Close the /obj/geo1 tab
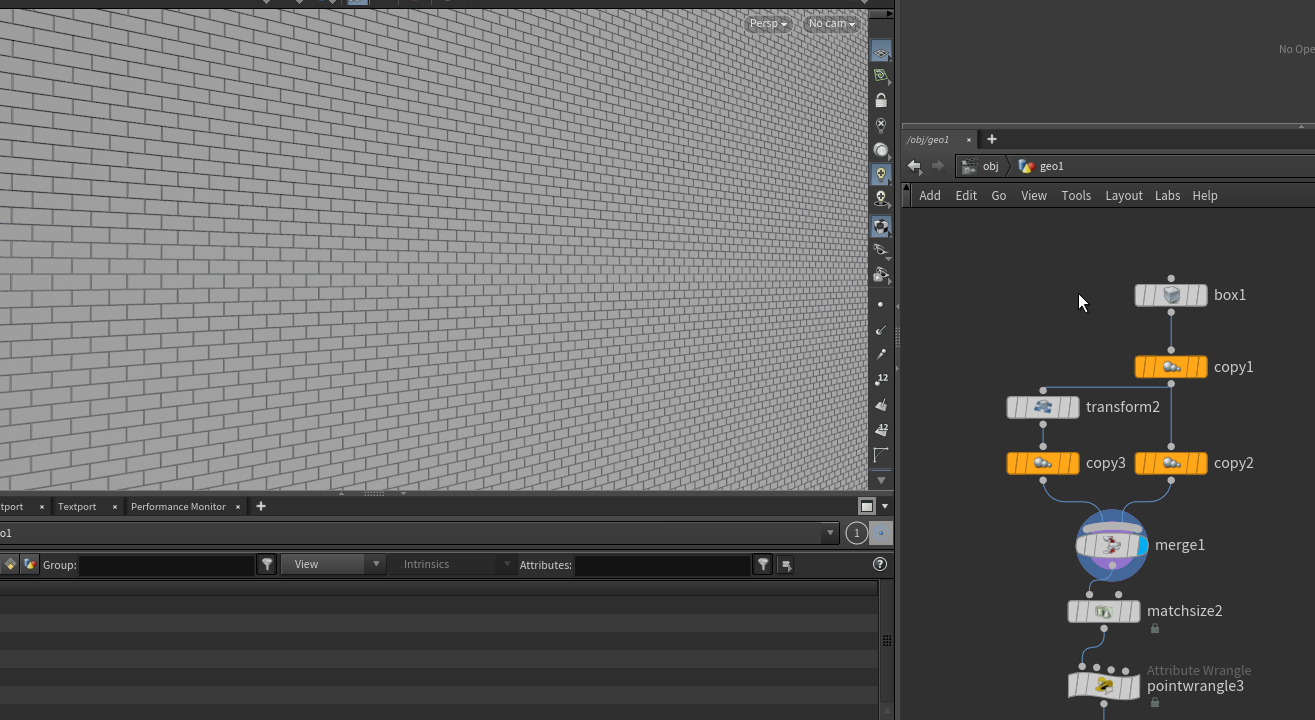The image size is (1315, 720). pos(968,140)
